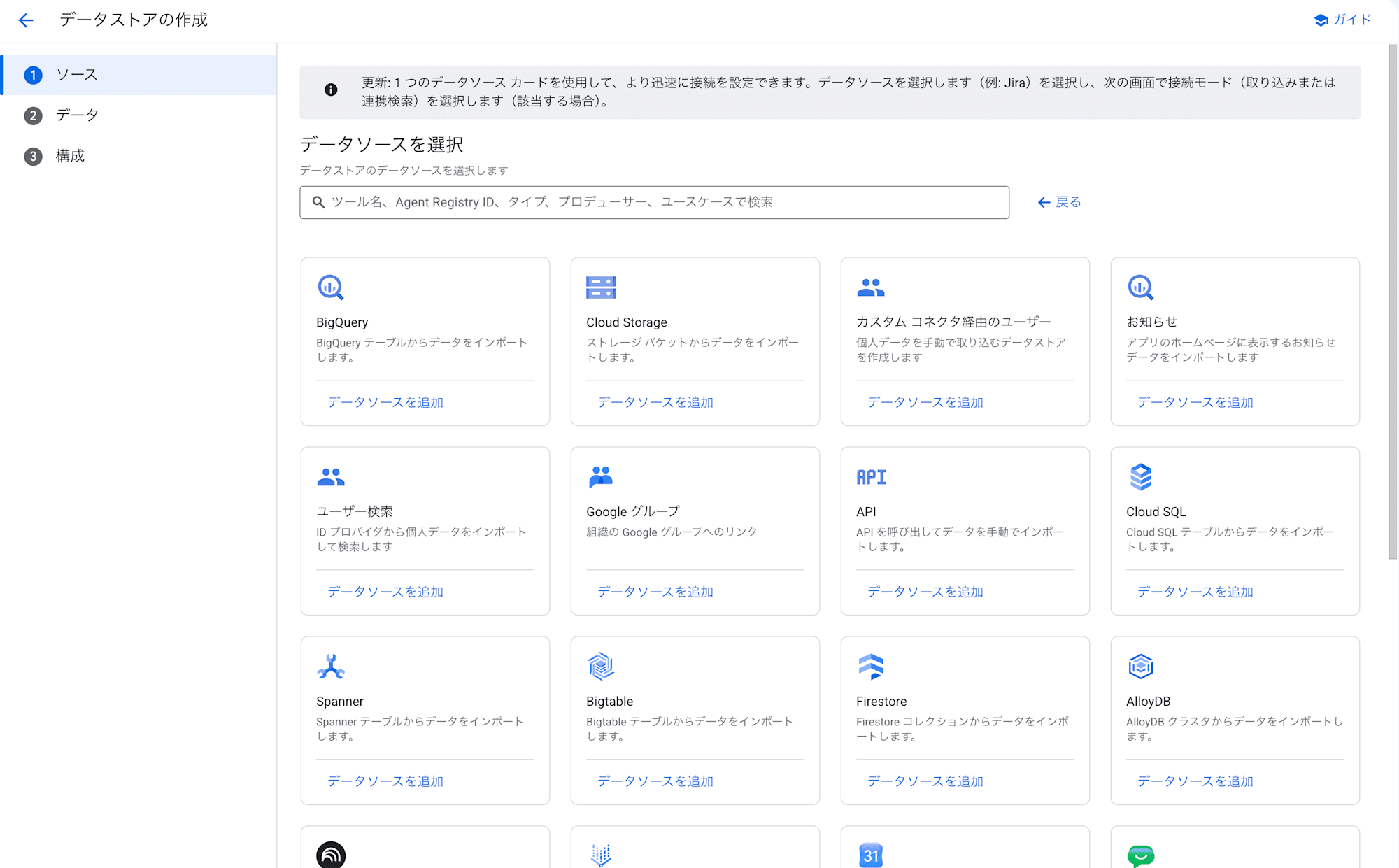
Task: Click the Firestore card title
Action: point(881,702)
